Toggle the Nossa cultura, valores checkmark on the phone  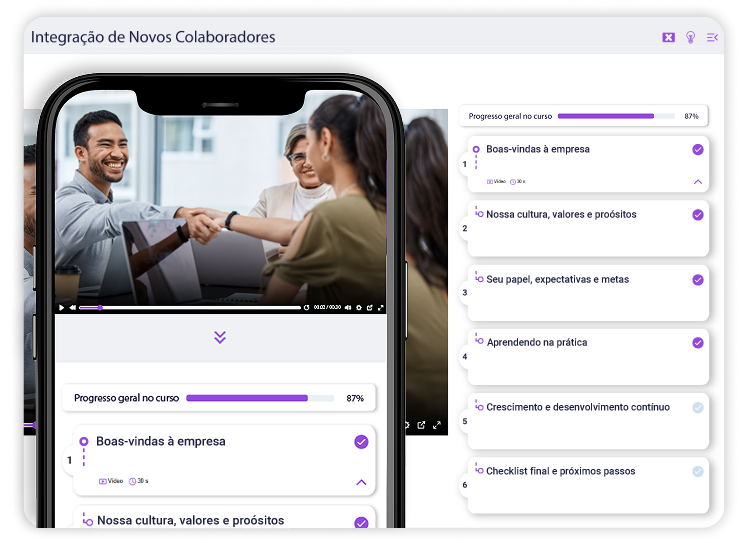(x=361, y=522)
